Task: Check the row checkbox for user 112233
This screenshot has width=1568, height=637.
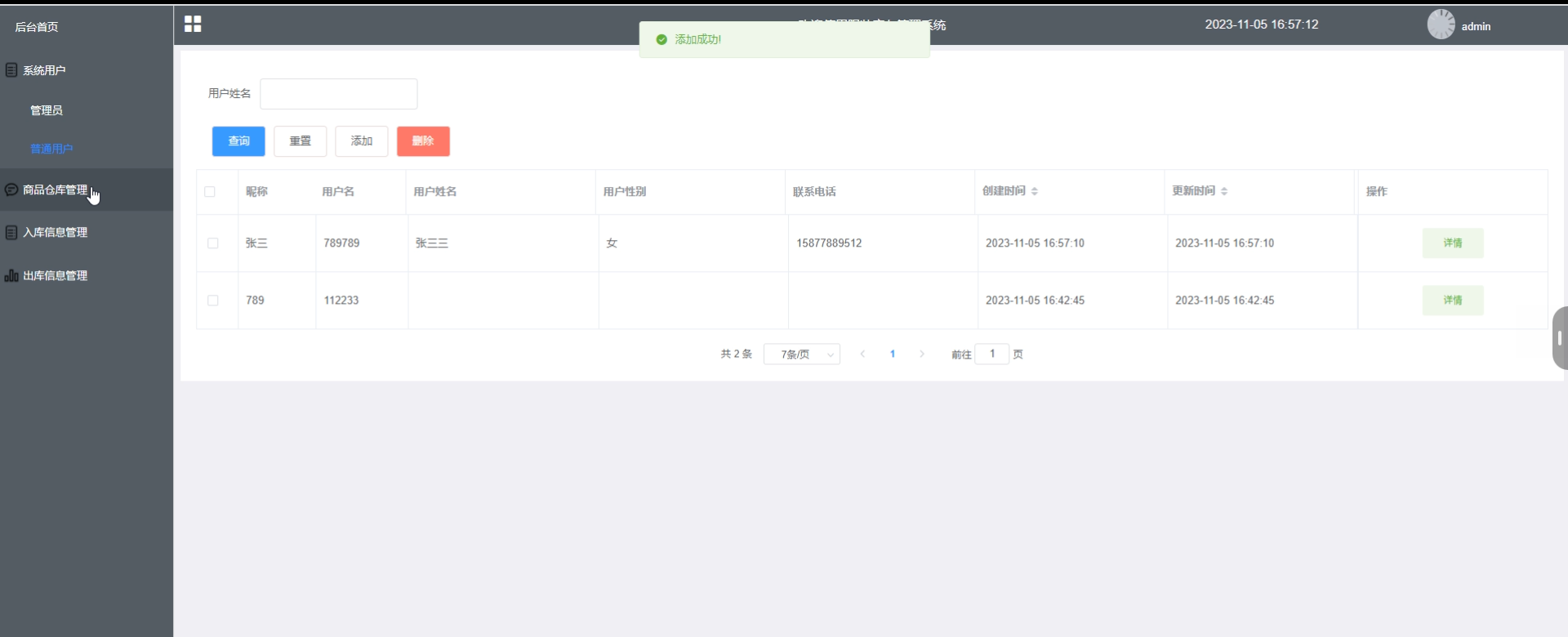Action: [213, 301]
